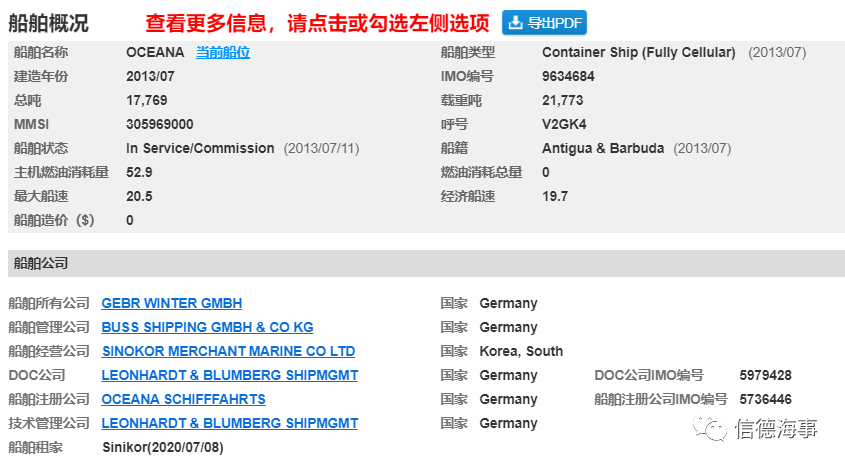Open OCEANA SCHIFFFAHRTS registered company link

(x=183, y=399)
